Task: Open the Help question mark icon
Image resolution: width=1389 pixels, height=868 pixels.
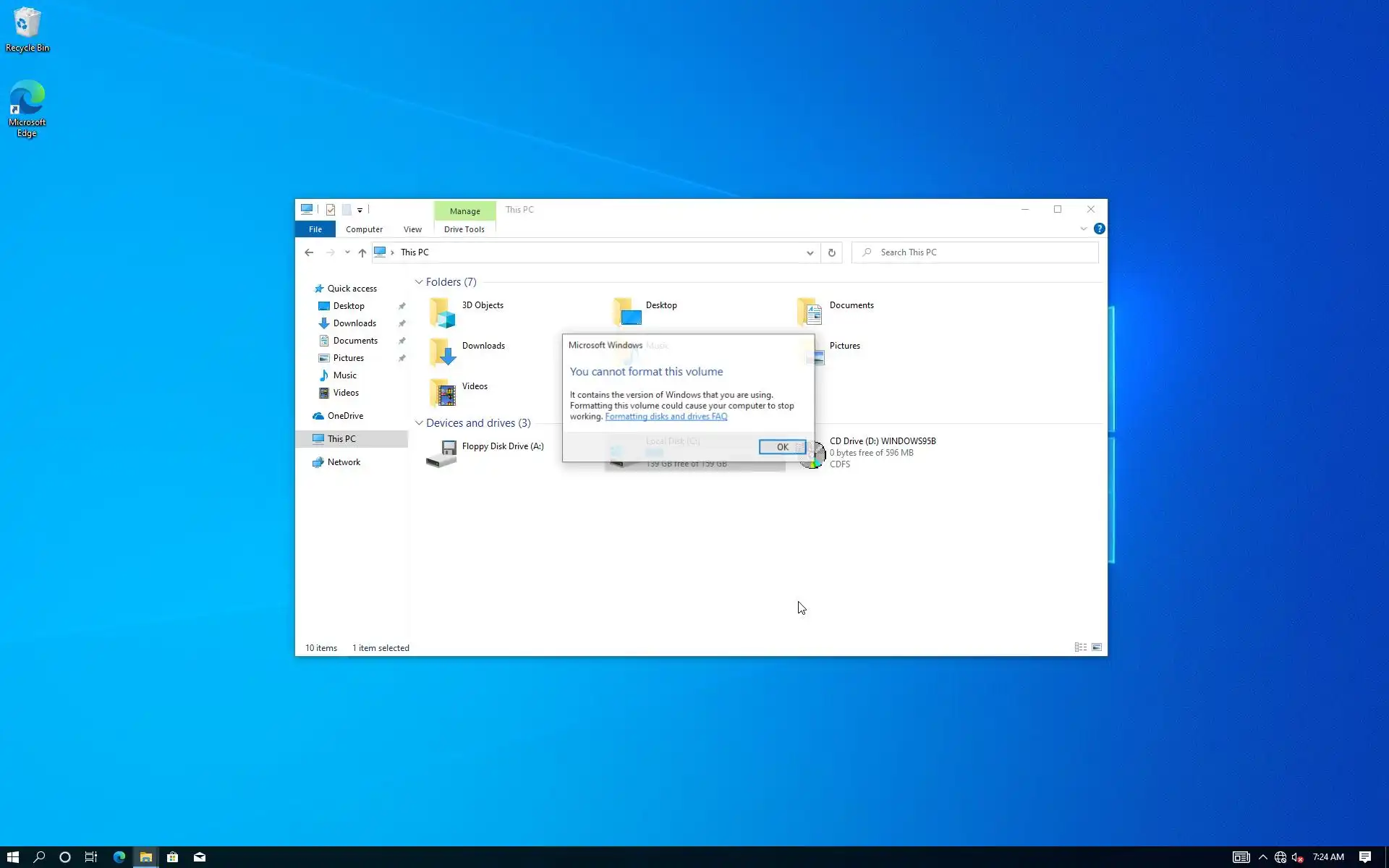Action: pos(1099,229)
